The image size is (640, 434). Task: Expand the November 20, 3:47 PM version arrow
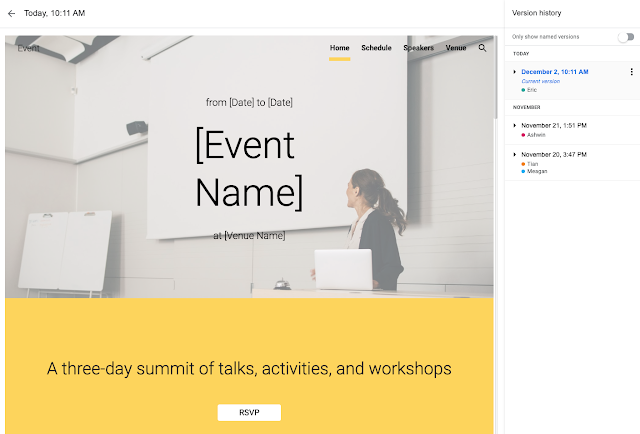tap(514, 155)
